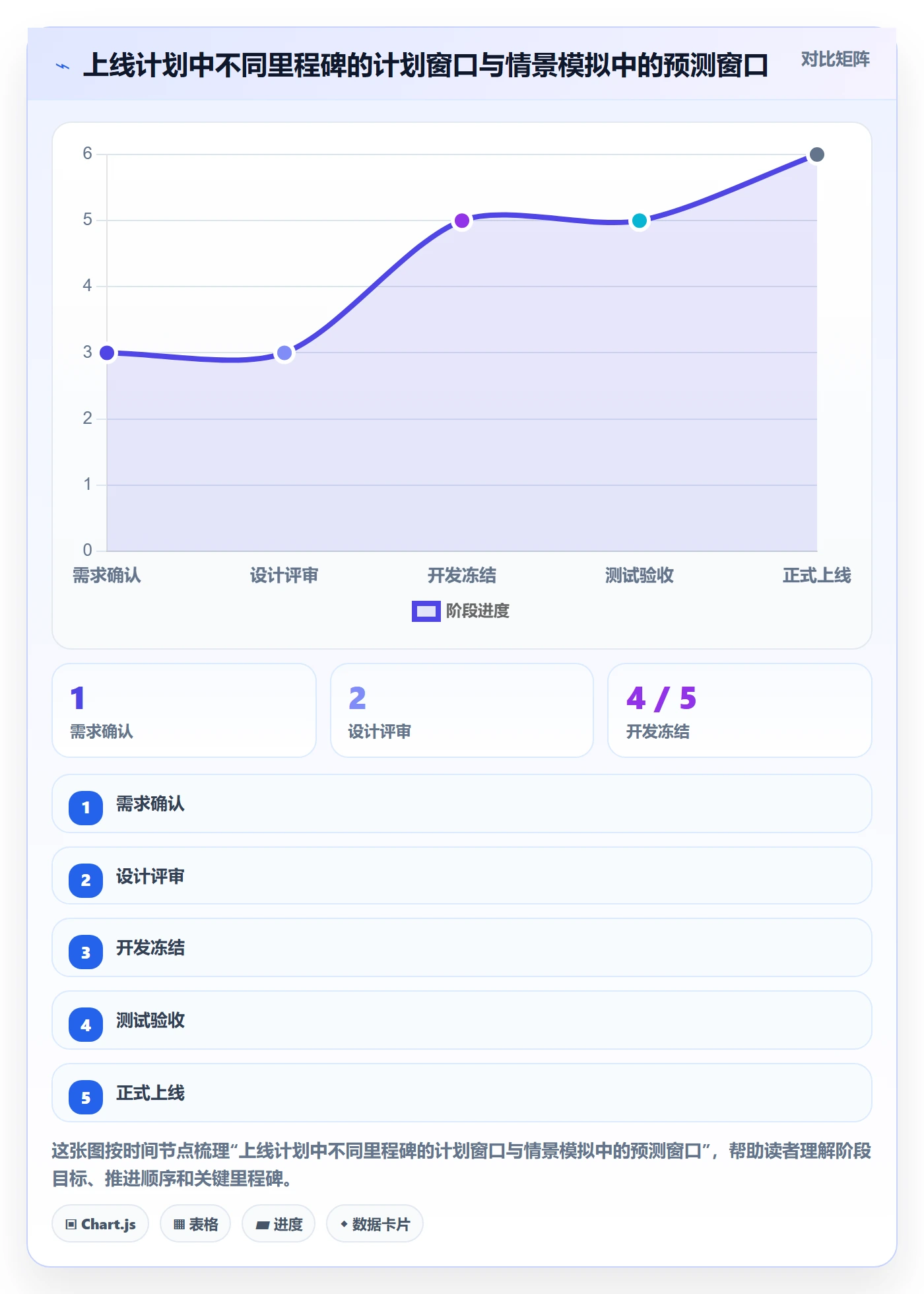
Task: Select the 需求确认 data point on chart
Action: coord(107,353)
